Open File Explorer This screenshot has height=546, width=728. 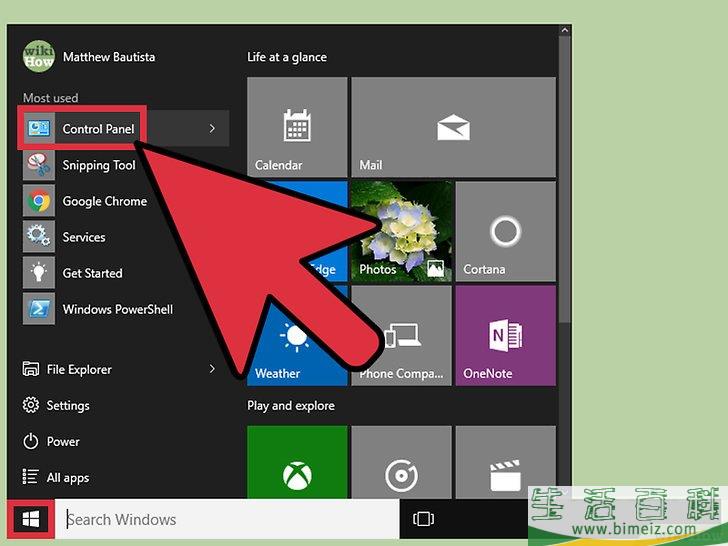pyautogui.click(x=67, y=369)
